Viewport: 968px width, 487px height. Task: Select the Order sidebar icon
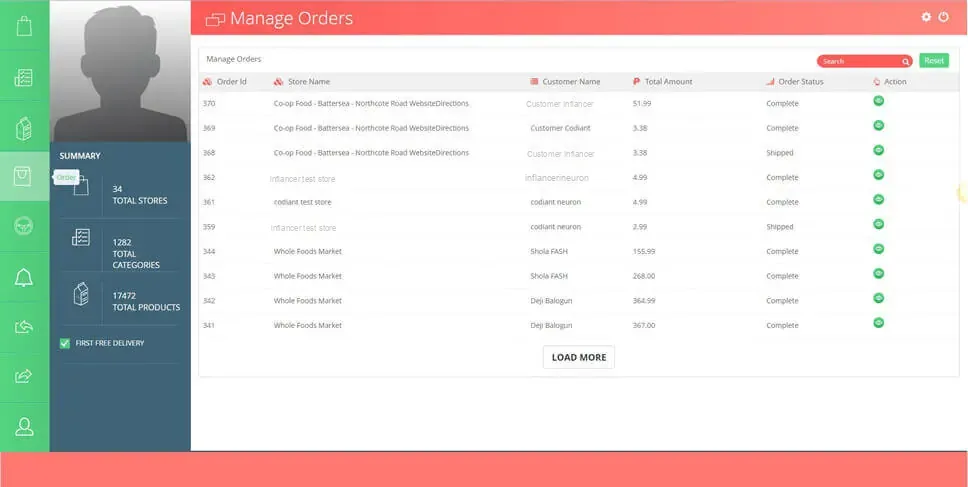(x=23, y=176)
